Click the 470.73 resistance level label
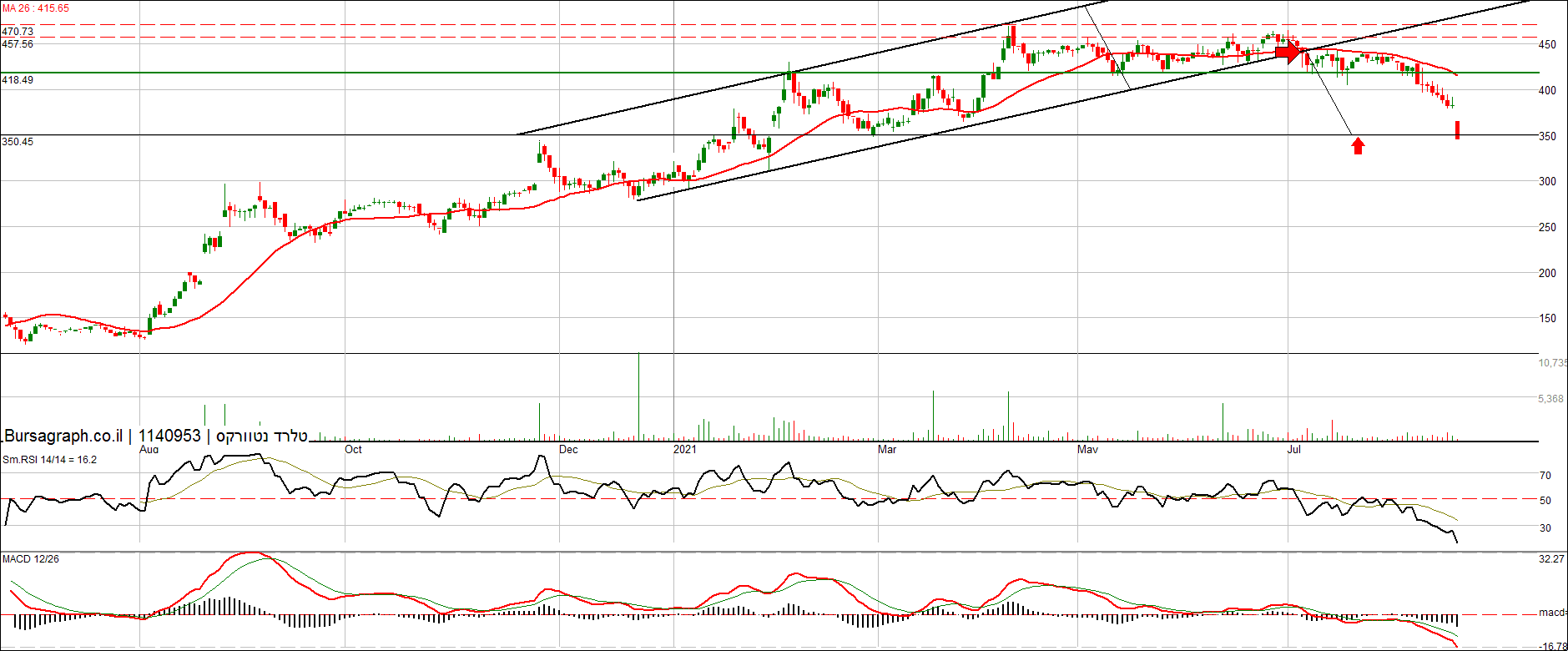Viewport: 1568px width, 651px height. tap(18, 32)
